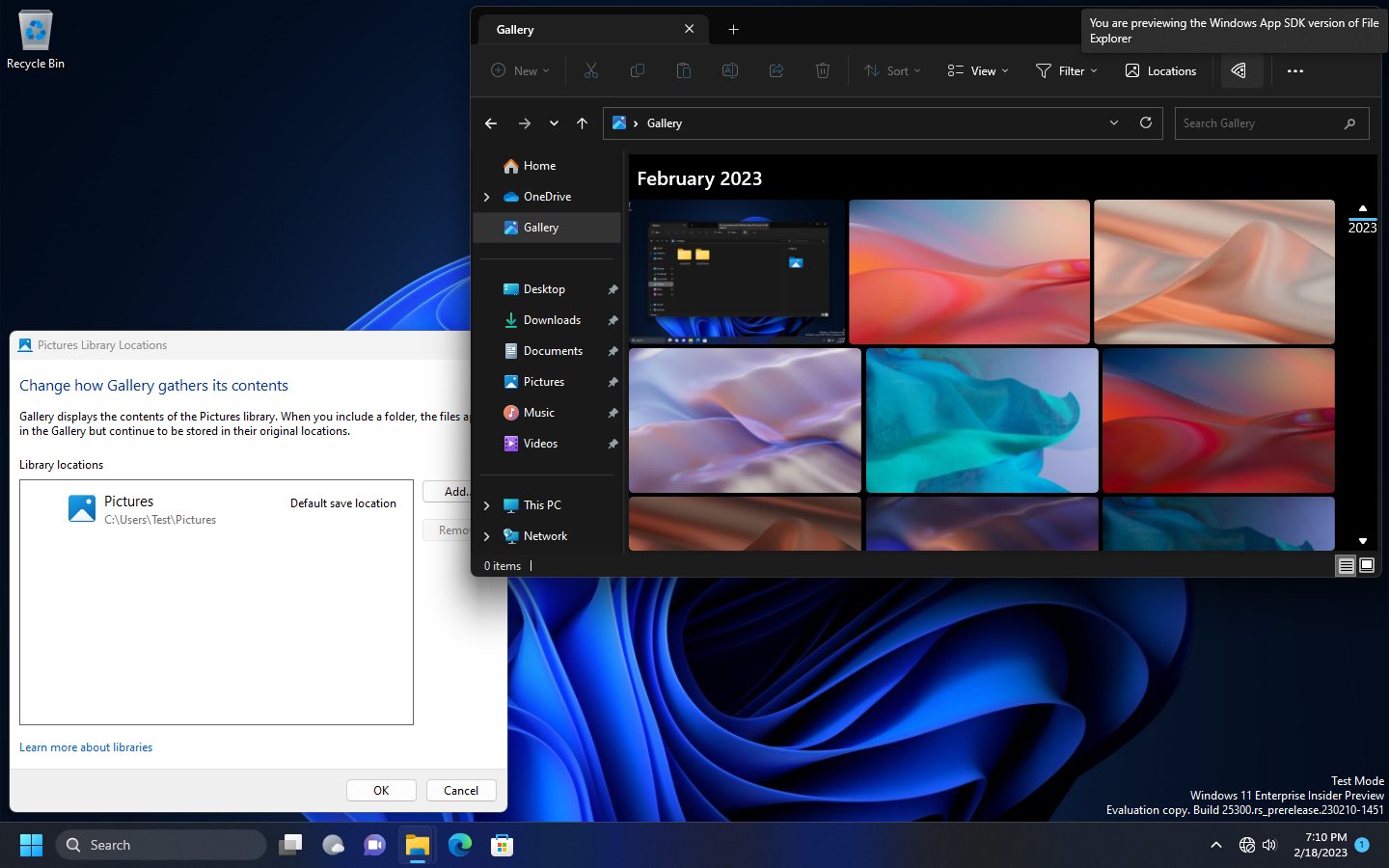
Task: Click OK in the Pictures Library Locations dialog
Action: [x=381, y=790]
